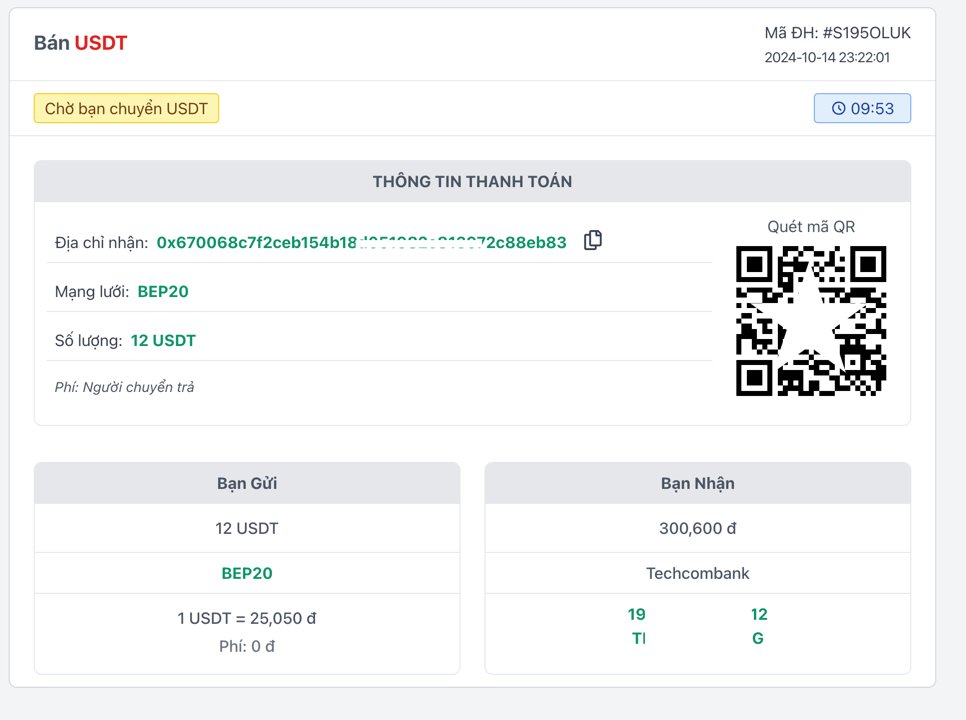Click the green bank account number row
This screenshot has height=720, width=966.
697,614
